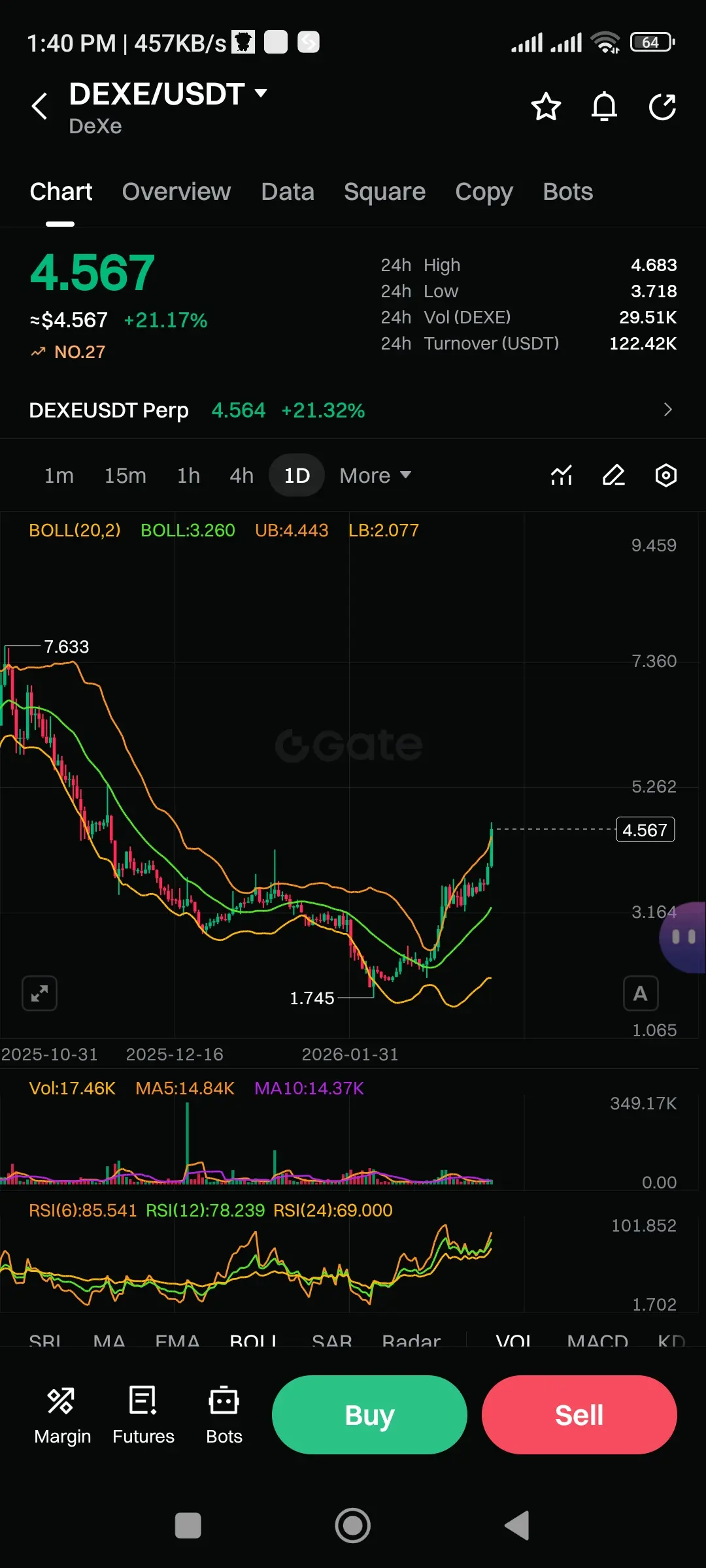Tap the green Buy button
This screenshot has width=706, height=1568.
coord(369,1414)
